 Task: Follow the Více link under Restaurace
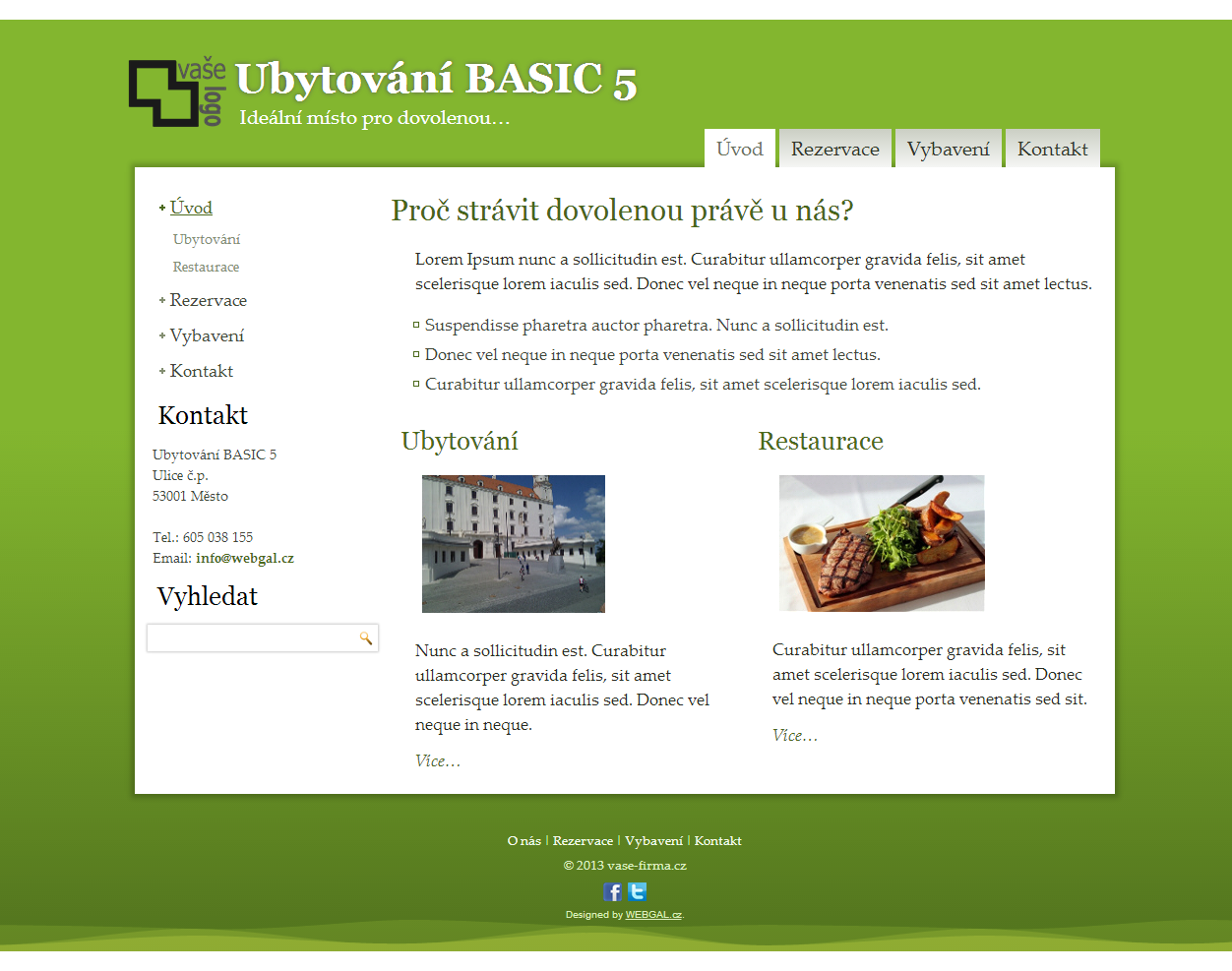point(794,735)
